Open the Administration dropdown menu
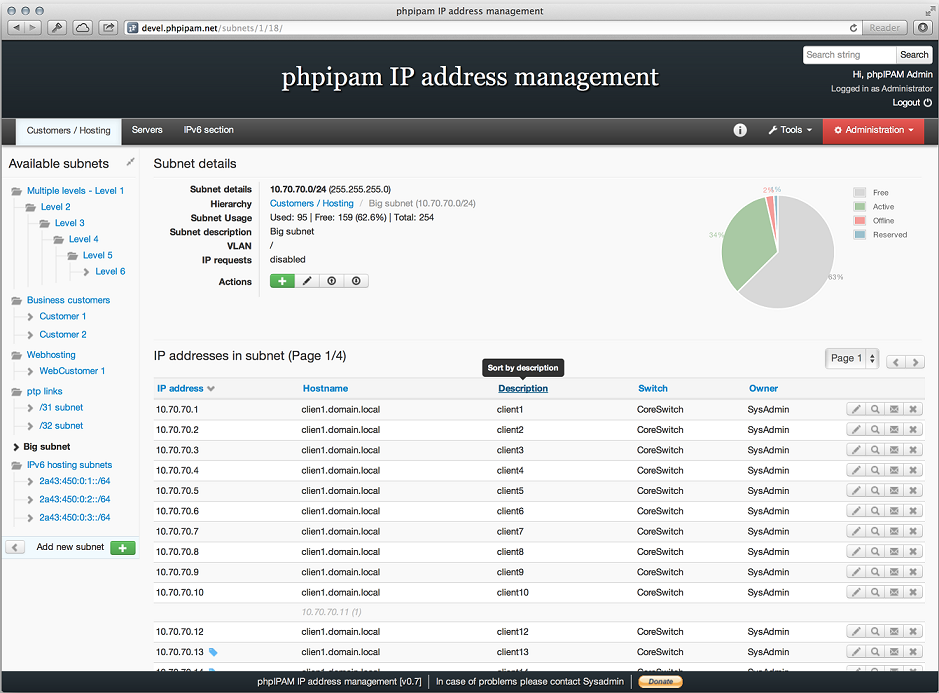The image size is (939, 693). (x=874, y=130)
